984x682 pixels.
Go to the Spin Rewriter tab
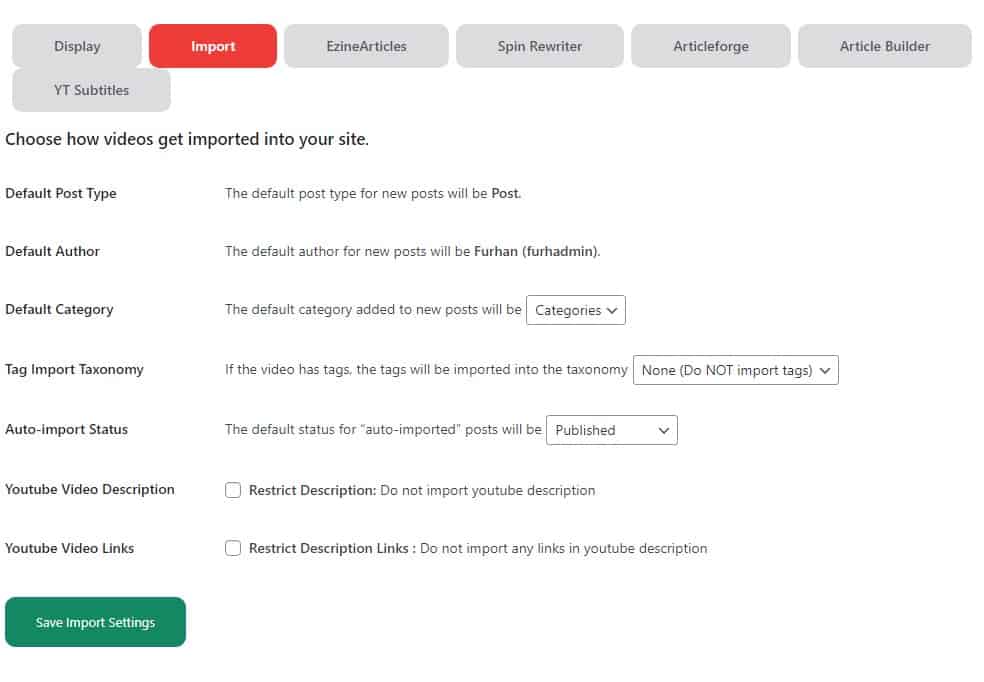[x=540, y=46]
